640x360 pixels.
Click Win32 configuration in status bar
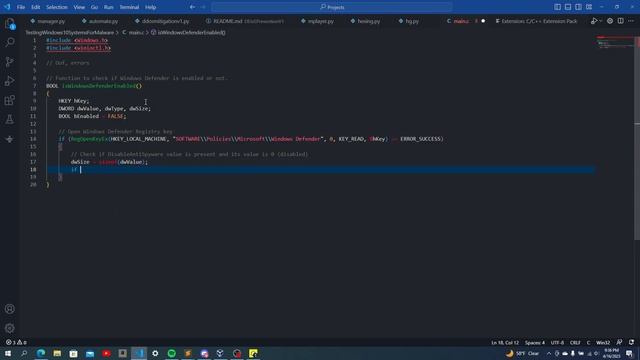tap(603, 342)
